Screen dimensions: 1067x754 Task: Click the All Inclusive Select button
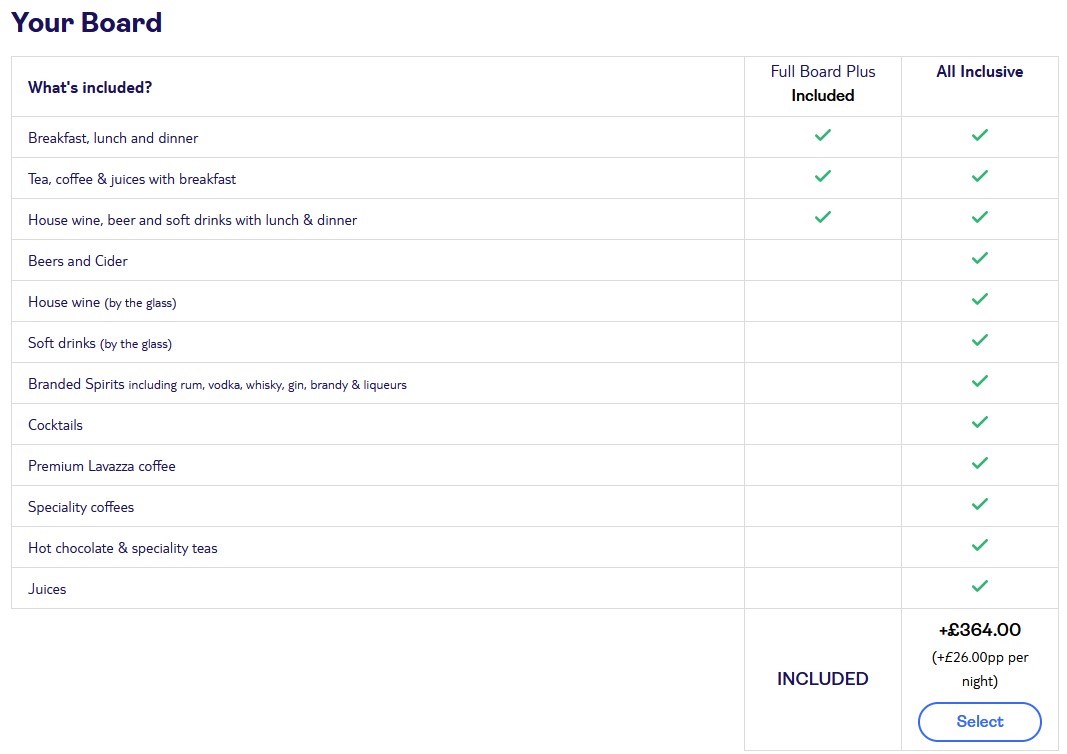[979, 721]
